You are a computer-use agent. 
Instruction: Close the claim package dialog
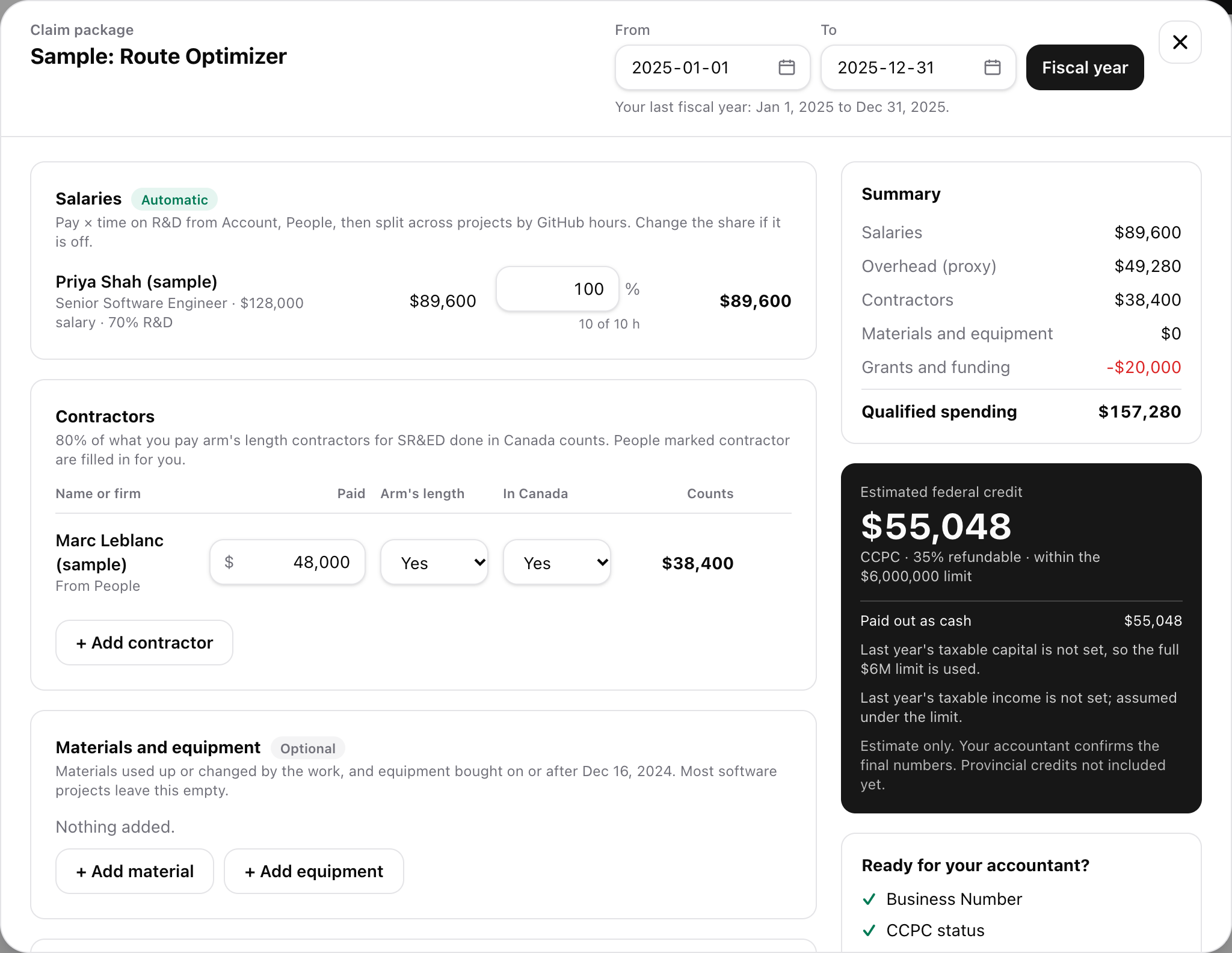click(x=1180, y=42)
